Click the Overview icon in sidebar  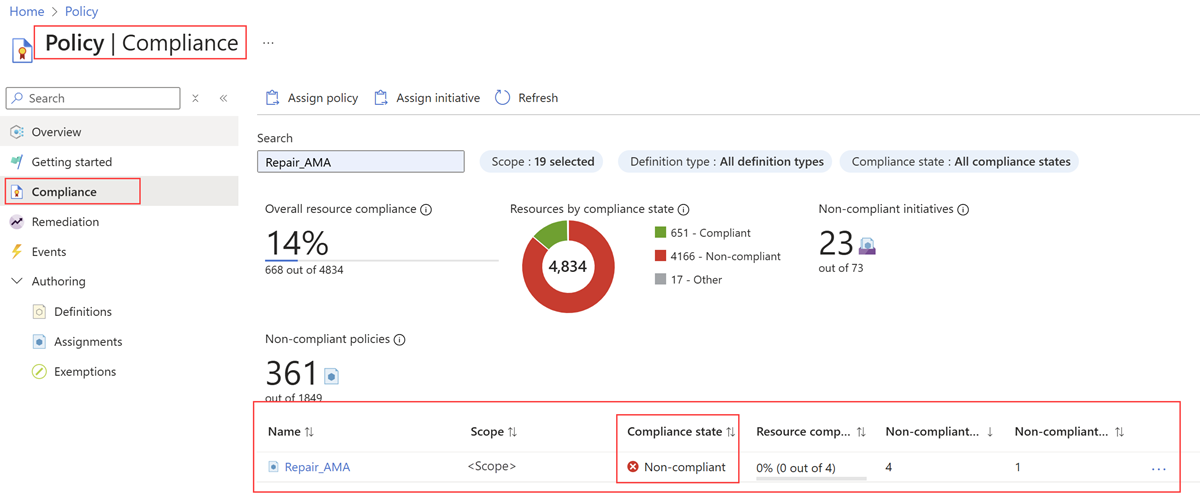click(17, 132)
